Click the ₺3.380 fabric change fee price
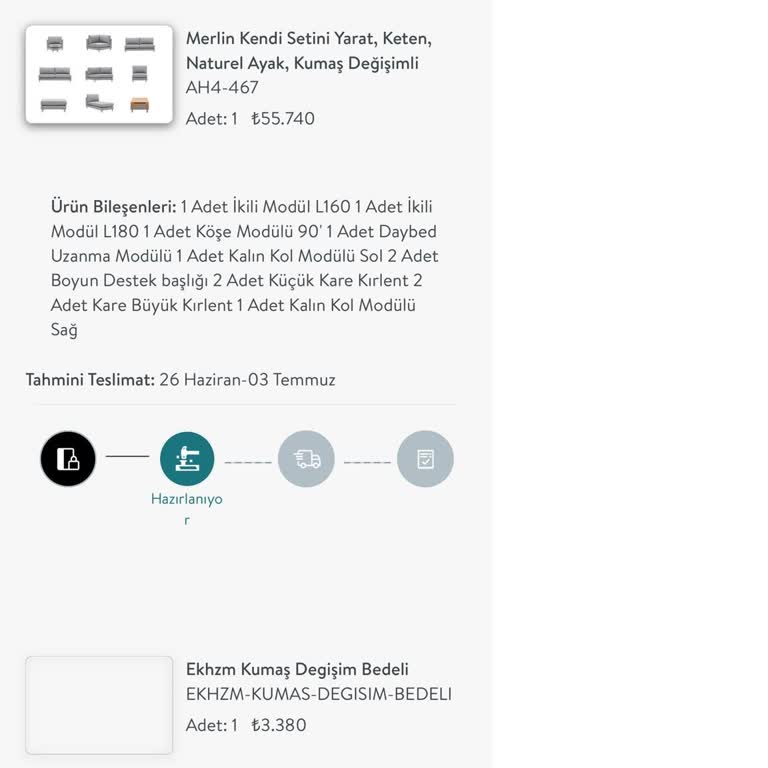 point(279,725)
